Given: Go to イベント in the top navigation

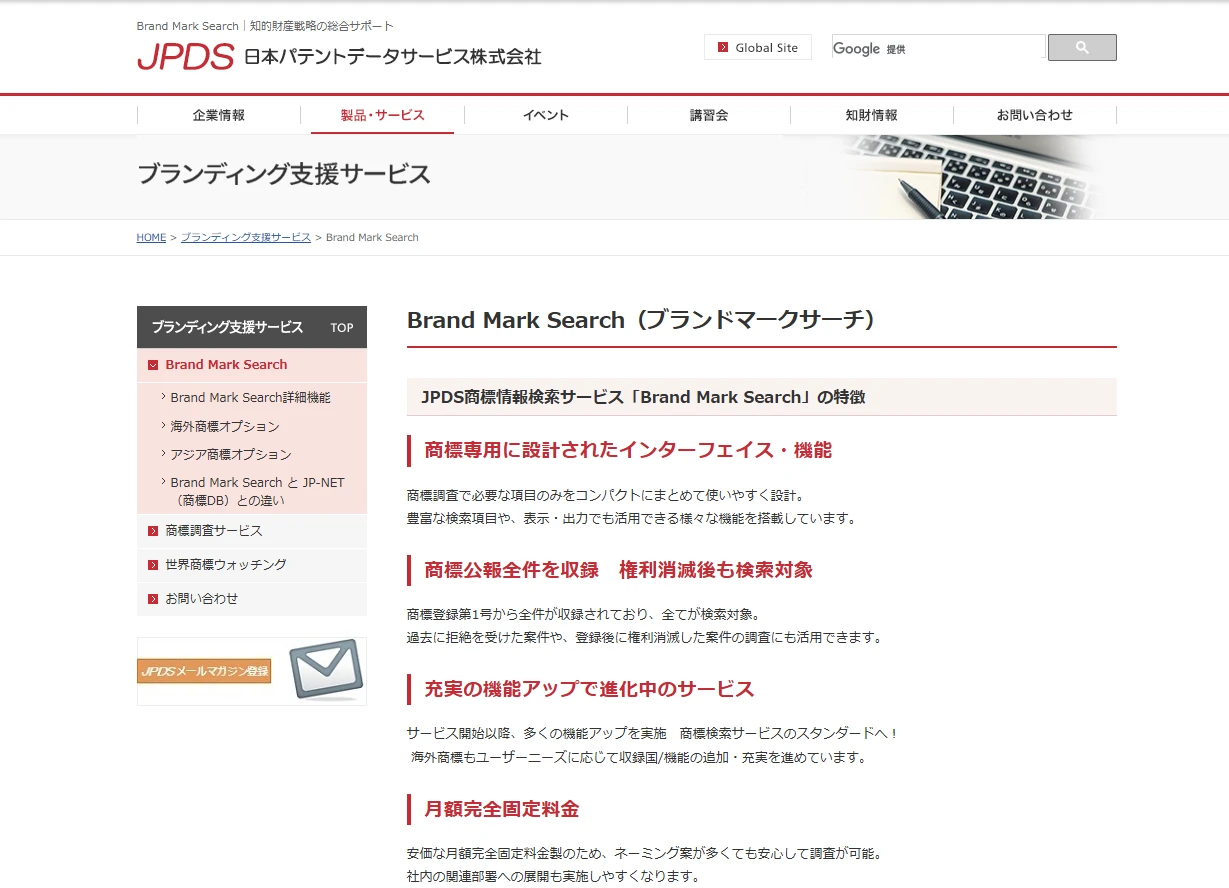Looking at the screenshot, I should click(x=546, y=116).
